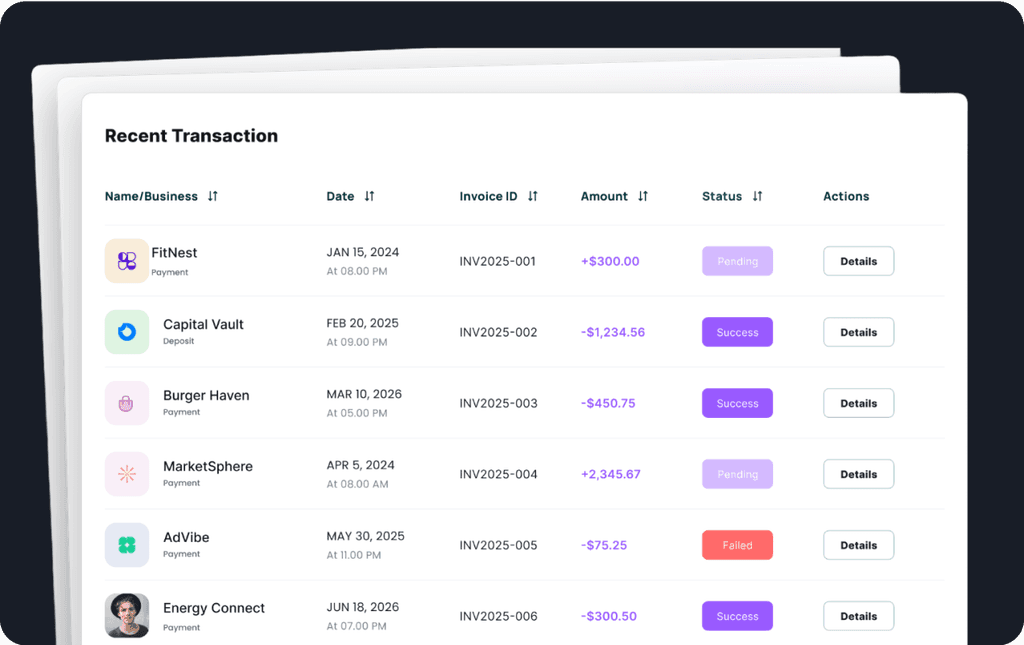
Task: Open the Amount column sorting control
Action: click(644, 196)
